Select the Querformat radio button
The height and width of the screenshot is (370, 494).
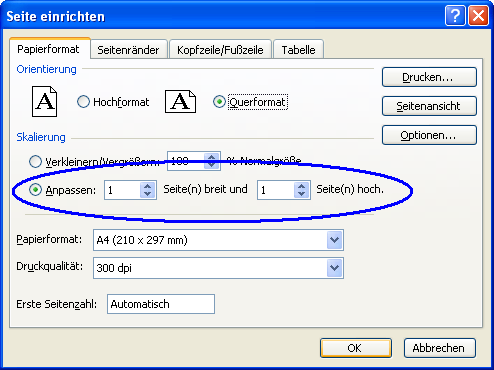click(219, 102)
